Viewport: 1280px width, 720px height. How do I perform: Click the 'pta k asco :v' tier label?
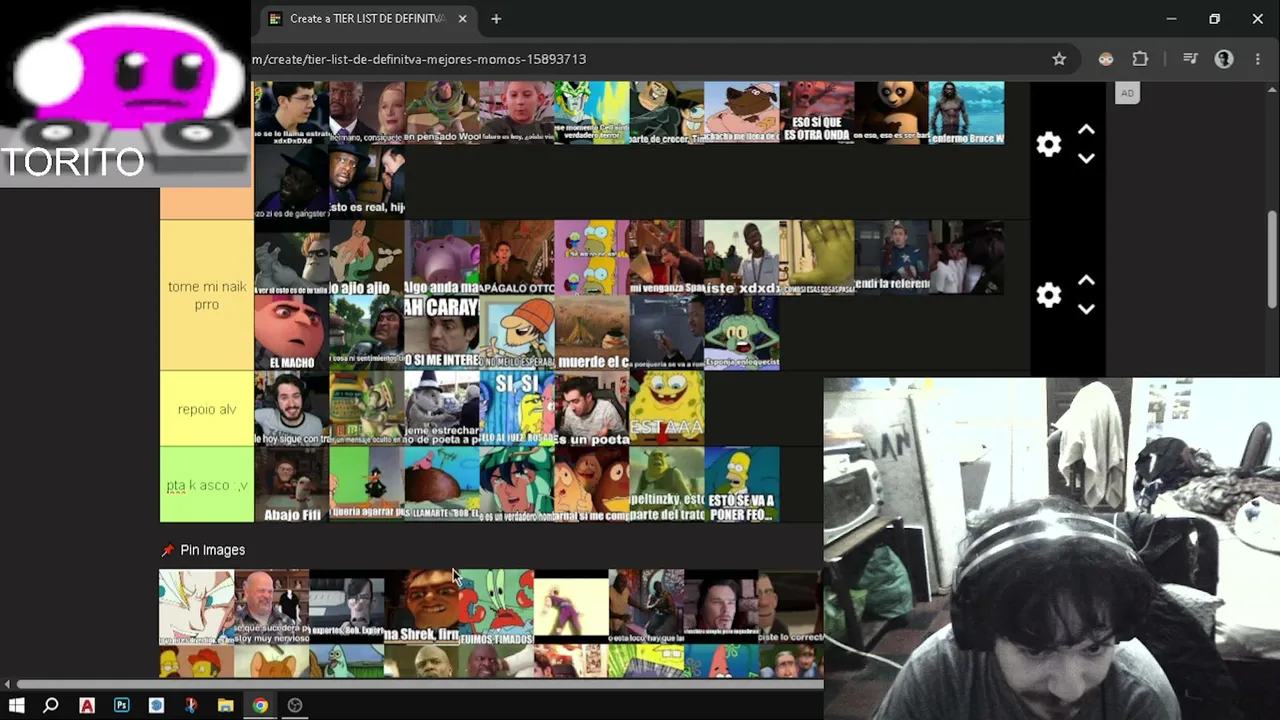click(x=207, y=485)
